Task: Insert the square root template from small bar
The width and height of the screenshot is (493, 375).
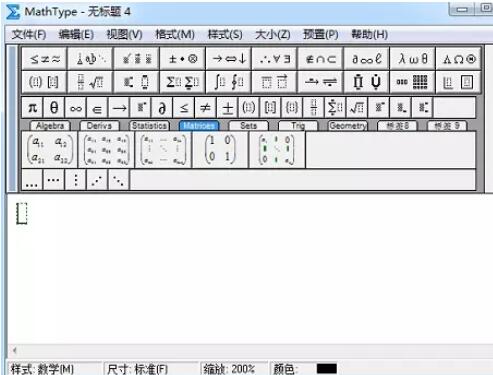Action: click(x=357, y=108)
